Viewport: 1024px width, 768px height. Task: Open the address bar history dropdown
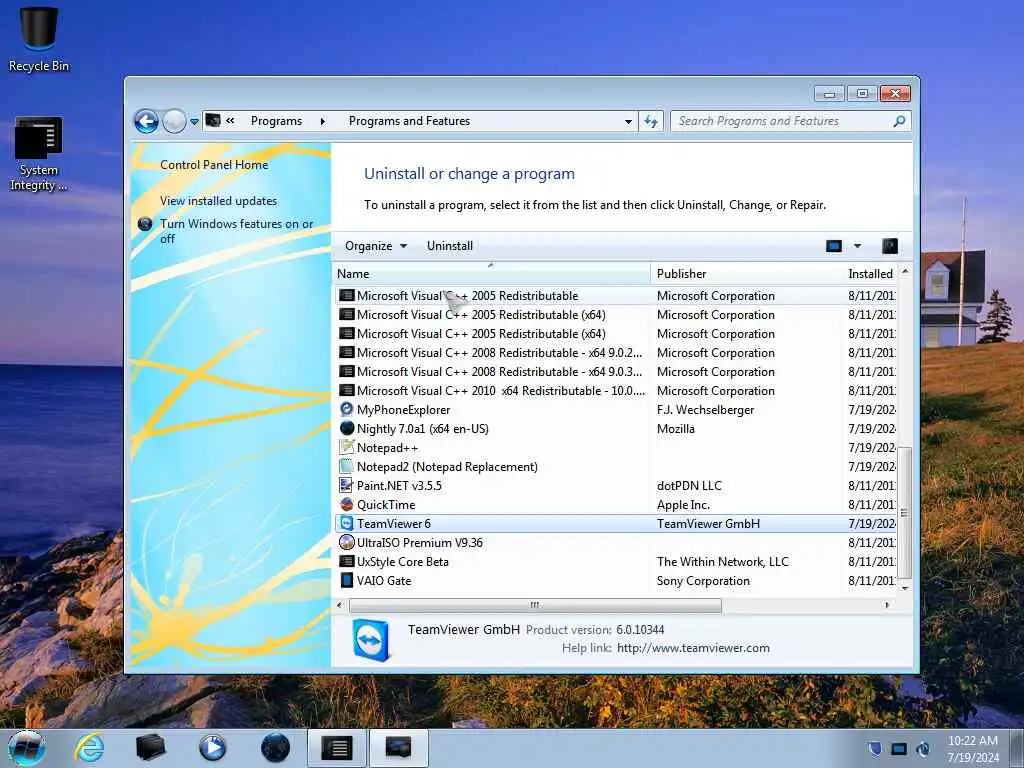click(x=628, y=121)
